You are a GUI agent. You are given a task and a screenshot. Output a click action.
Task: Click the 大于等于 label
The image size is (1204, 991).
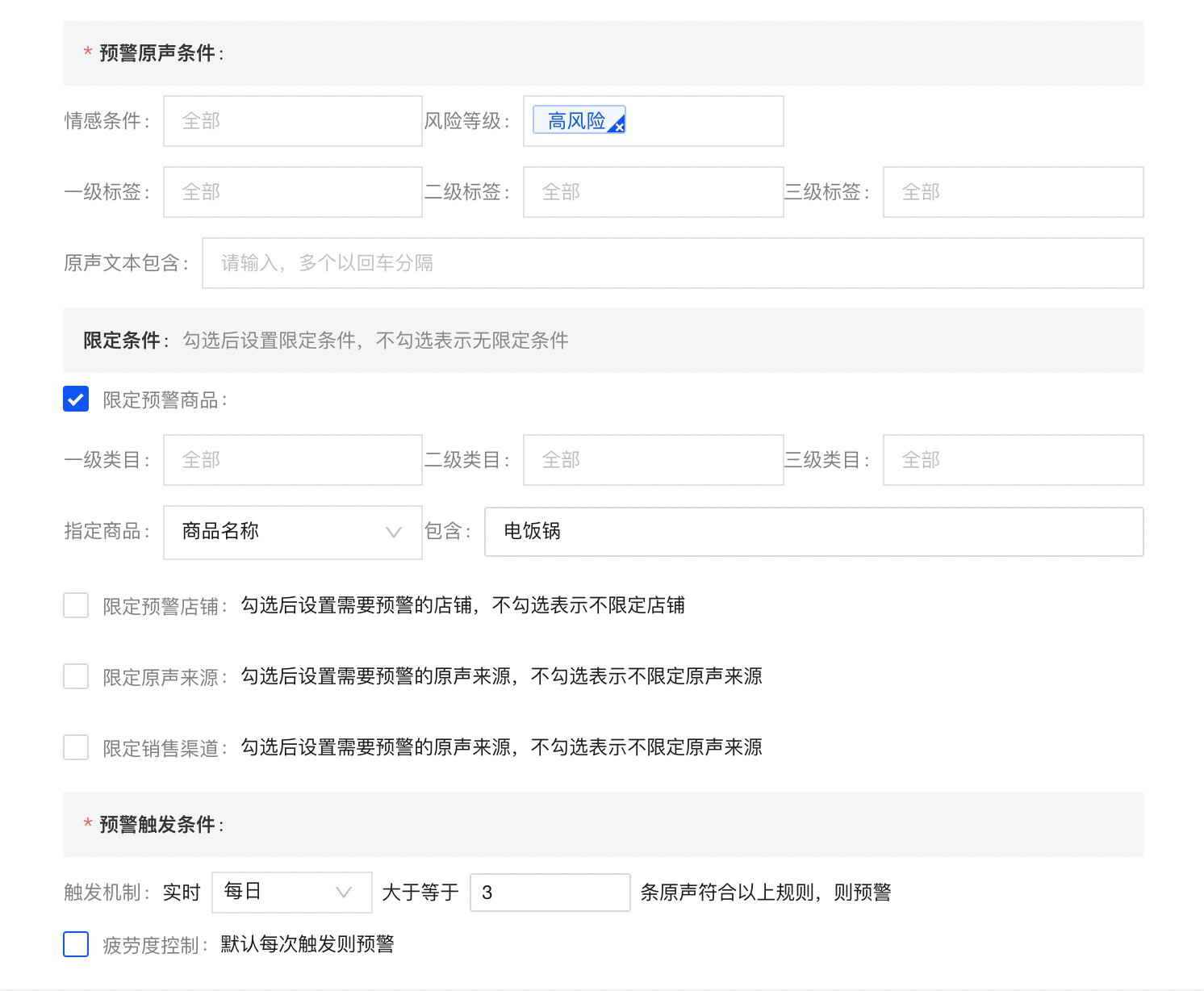[420, 893]
